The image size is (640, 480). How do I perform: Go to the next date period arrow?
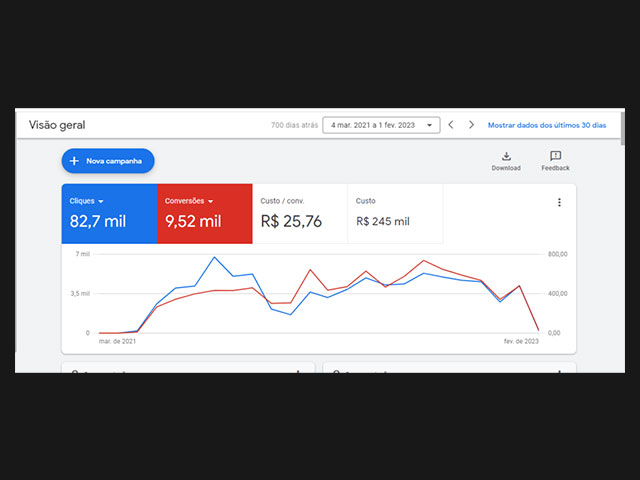point(471,125)
